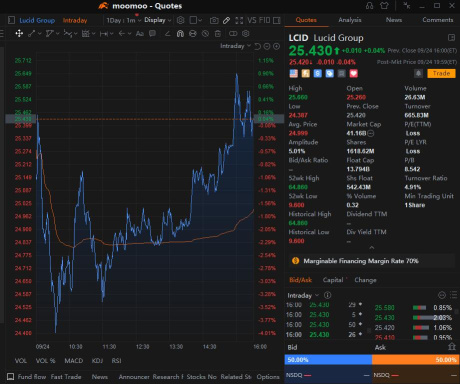Select the text annotation Aa tool

pyautogui.click(x=140, y=33)
